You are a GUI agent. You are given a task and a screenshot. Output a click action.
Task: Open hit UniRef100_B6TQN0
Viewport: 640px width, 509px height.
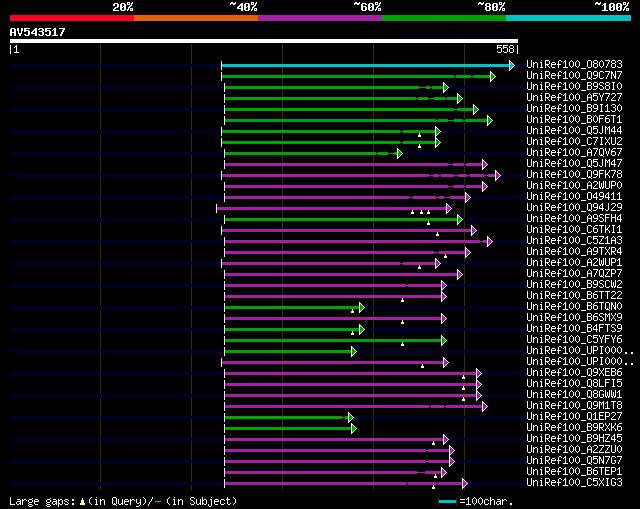(574, 307)
